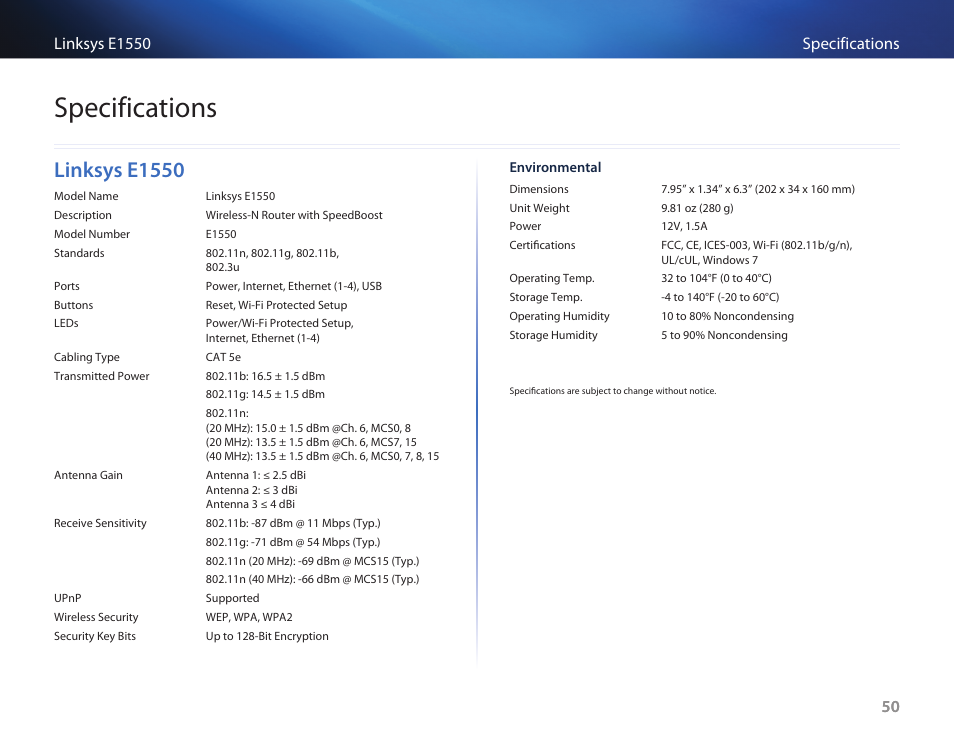
Task: Select 'WEP, WPA, WPA2' value
Action: click(249, 617)
